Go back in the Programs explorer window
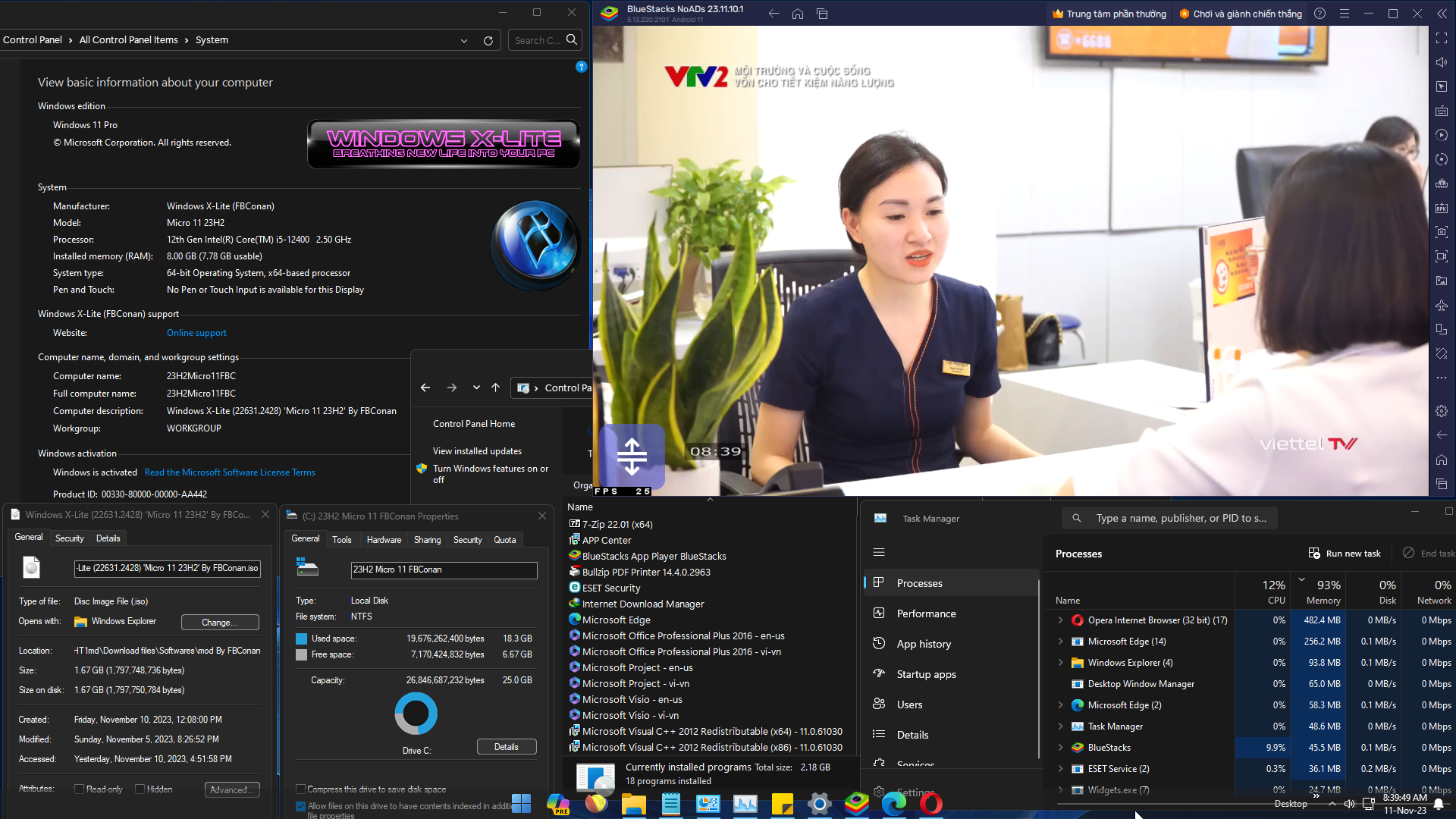The image size is (1456, 819). pyautogui.click(x=425, y=388)
